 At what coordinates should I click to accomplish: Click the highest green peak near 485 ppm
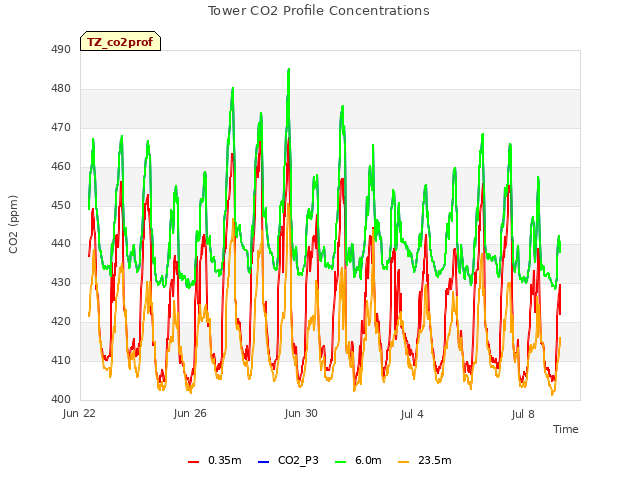coord(289,70)
